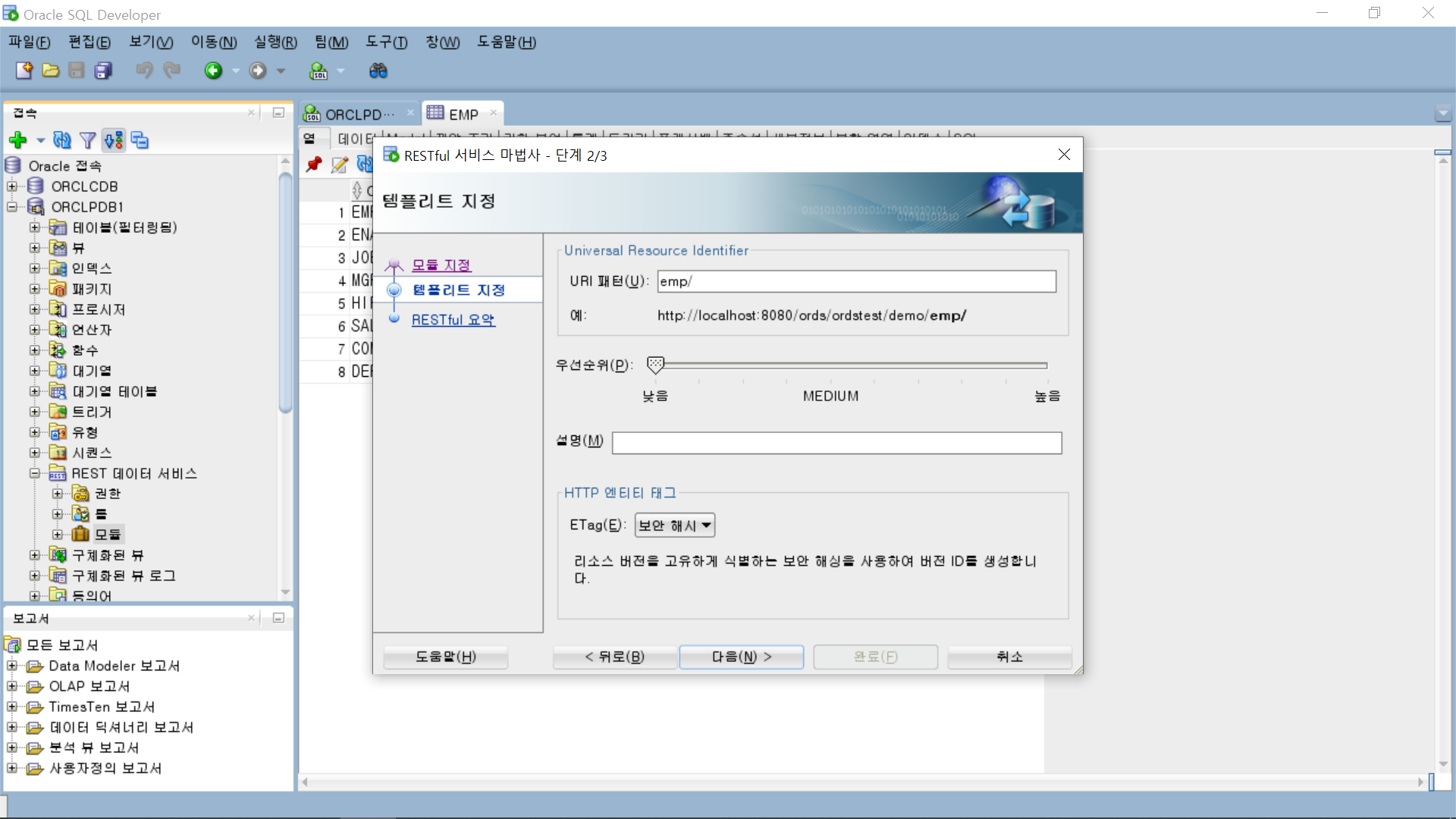Switch to the EMP table tab

pyautogui.click(x=462, y=114)
